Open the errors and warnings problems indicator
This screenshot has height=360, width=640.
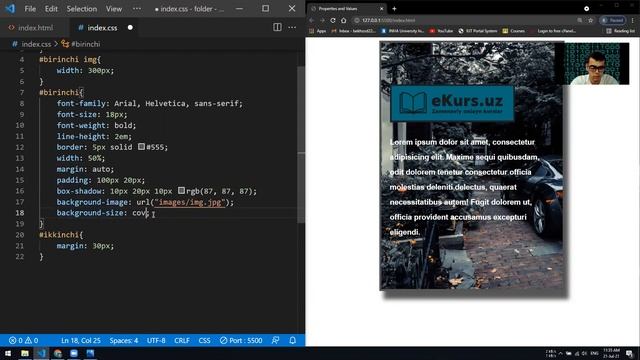click(x=24, y=340)
